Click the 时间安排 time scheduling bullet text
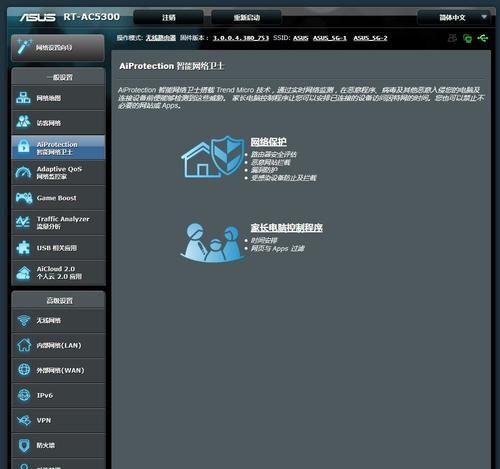The width and height of the screenshot is (500, 469). point(264,240)
